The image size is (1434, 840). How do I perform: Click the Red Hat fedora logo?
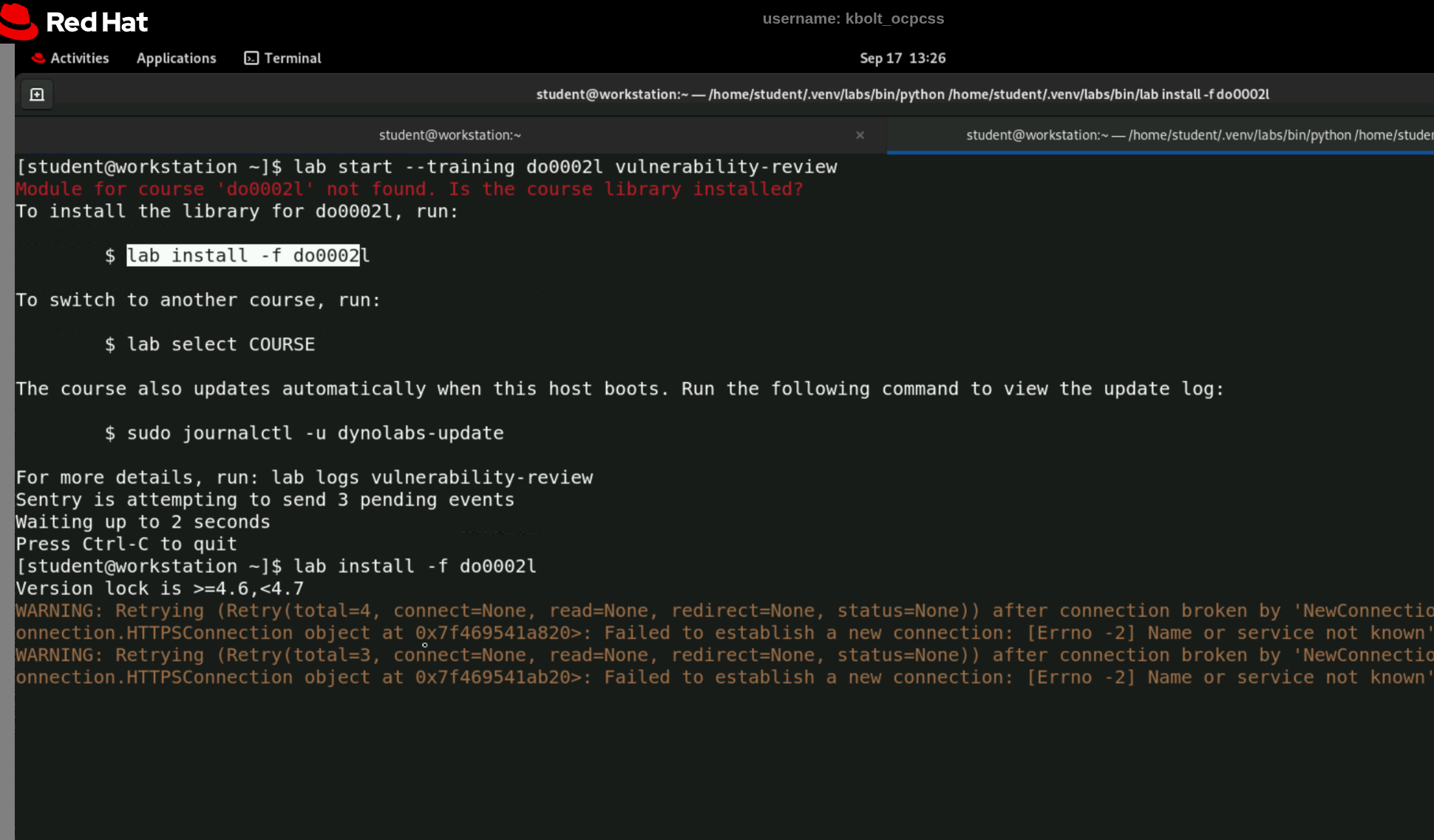coord(19,21)
